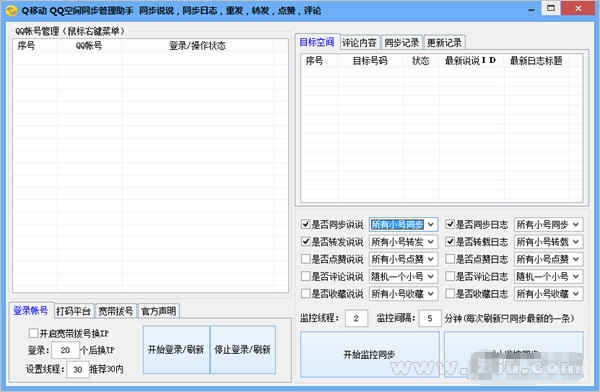This screenshot has width=600, height=392.
Task: Click the 状态 column header
Action: tap(421, 60)
